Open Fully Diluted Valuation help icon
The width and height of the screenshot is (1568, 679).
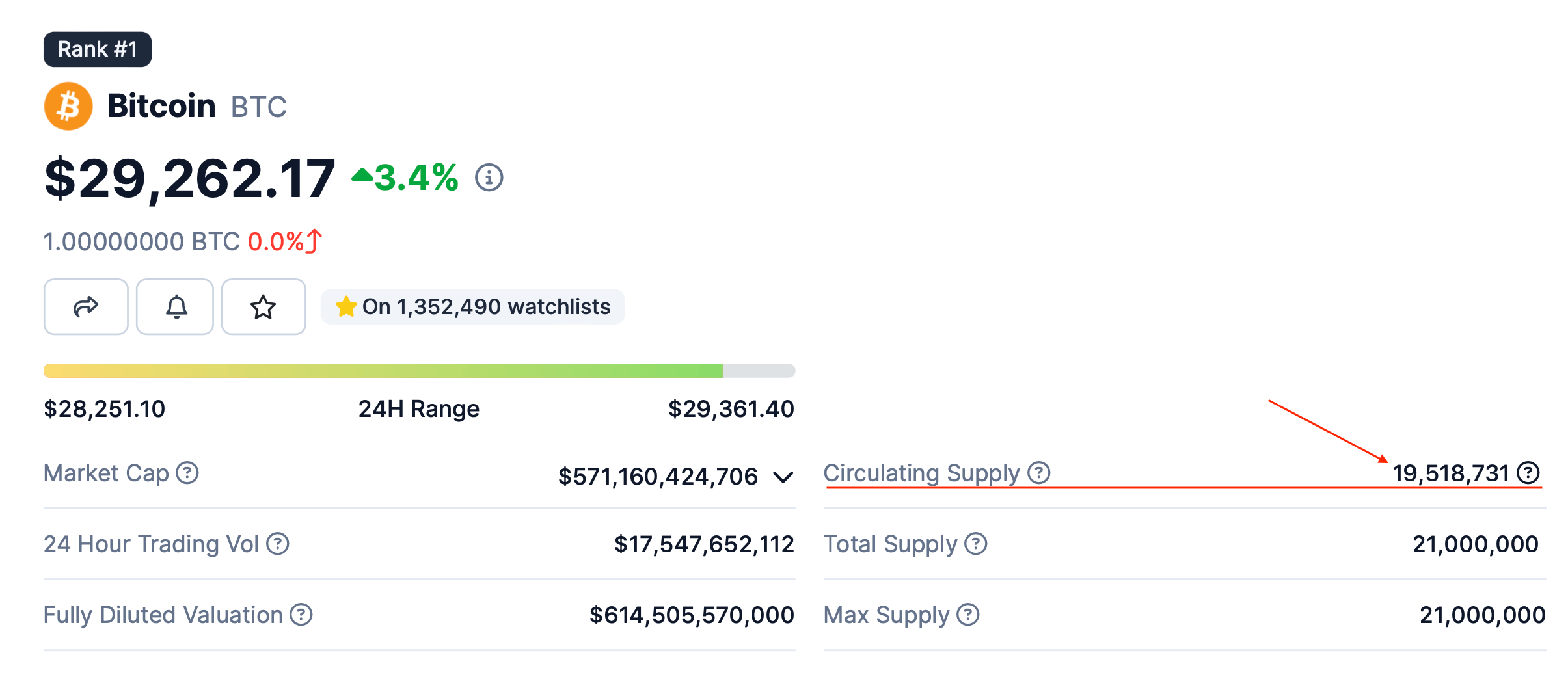point(301,615)
